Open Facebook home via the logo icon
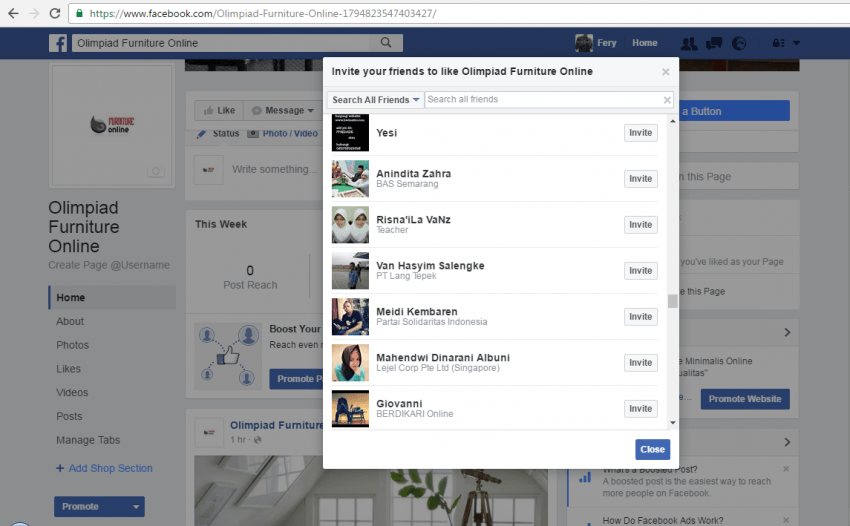Viewport: 850px width, 526px height. [58, 43]
